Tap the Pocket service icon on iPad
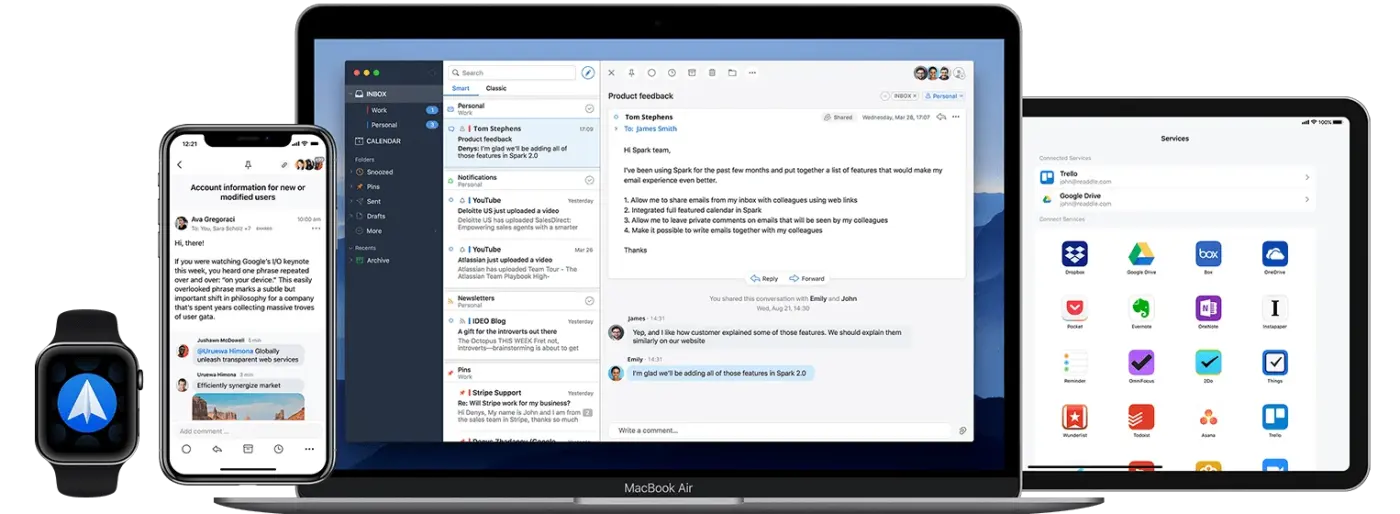 point(1075,308)
